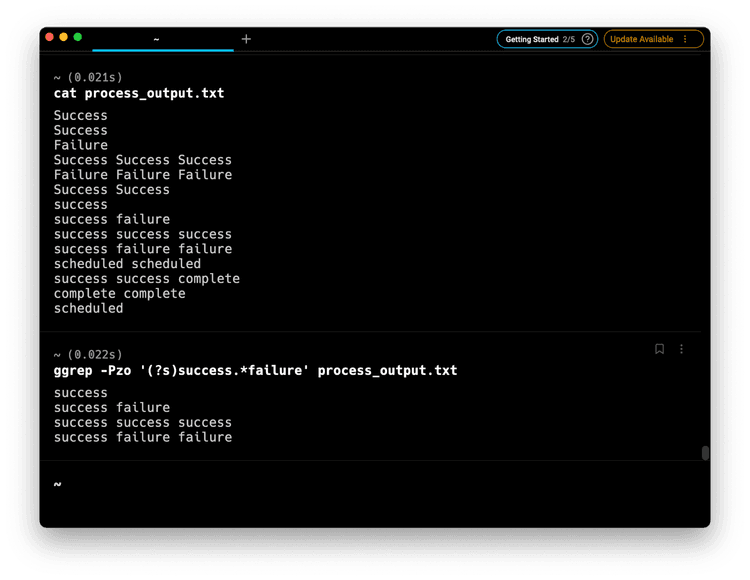Screen dimensions: 750x580
Task: Click the ggrep -Pzo command text
Action: [x=255, y=370]
